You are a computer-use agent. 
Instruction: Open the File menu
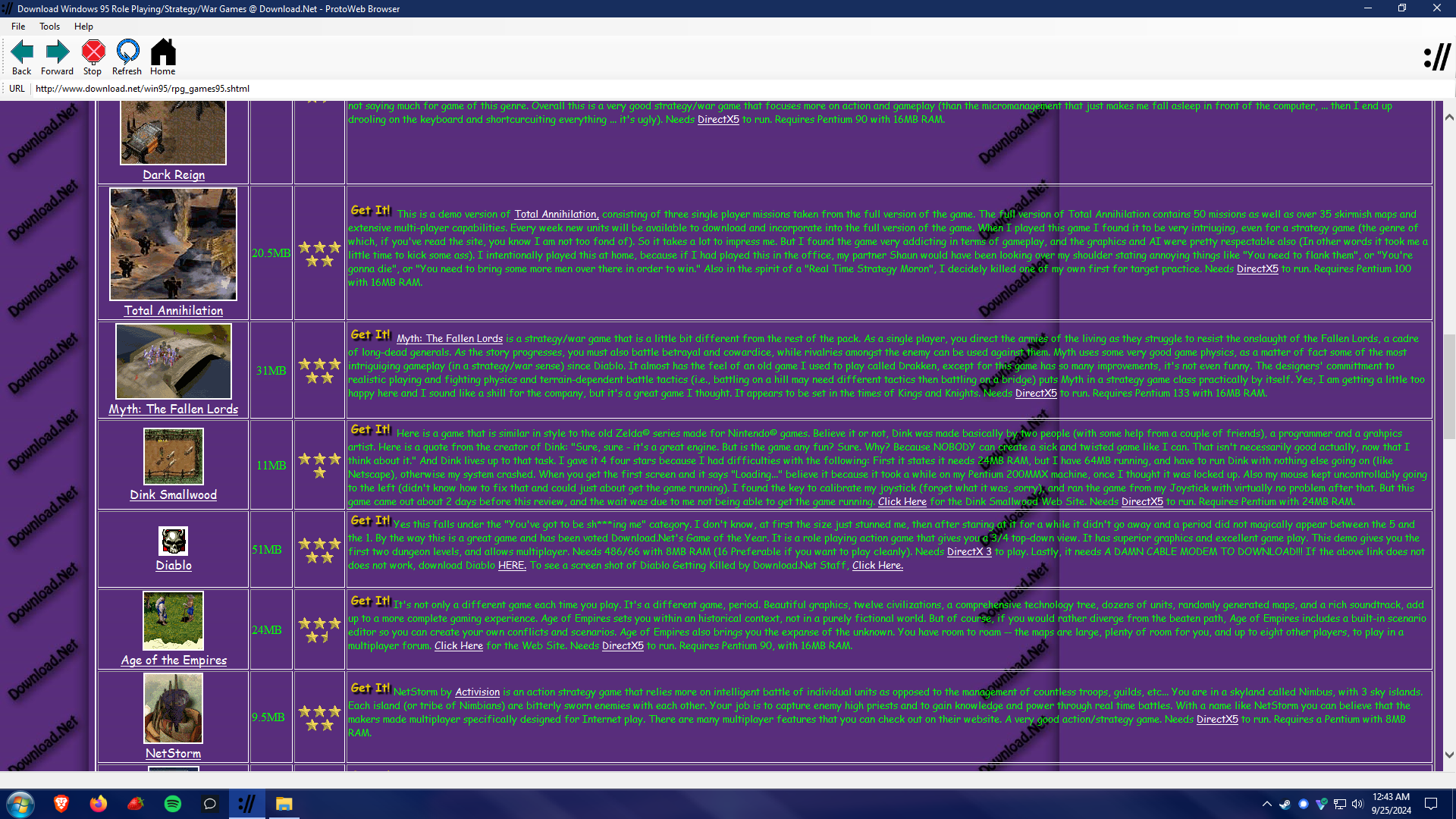18,27
